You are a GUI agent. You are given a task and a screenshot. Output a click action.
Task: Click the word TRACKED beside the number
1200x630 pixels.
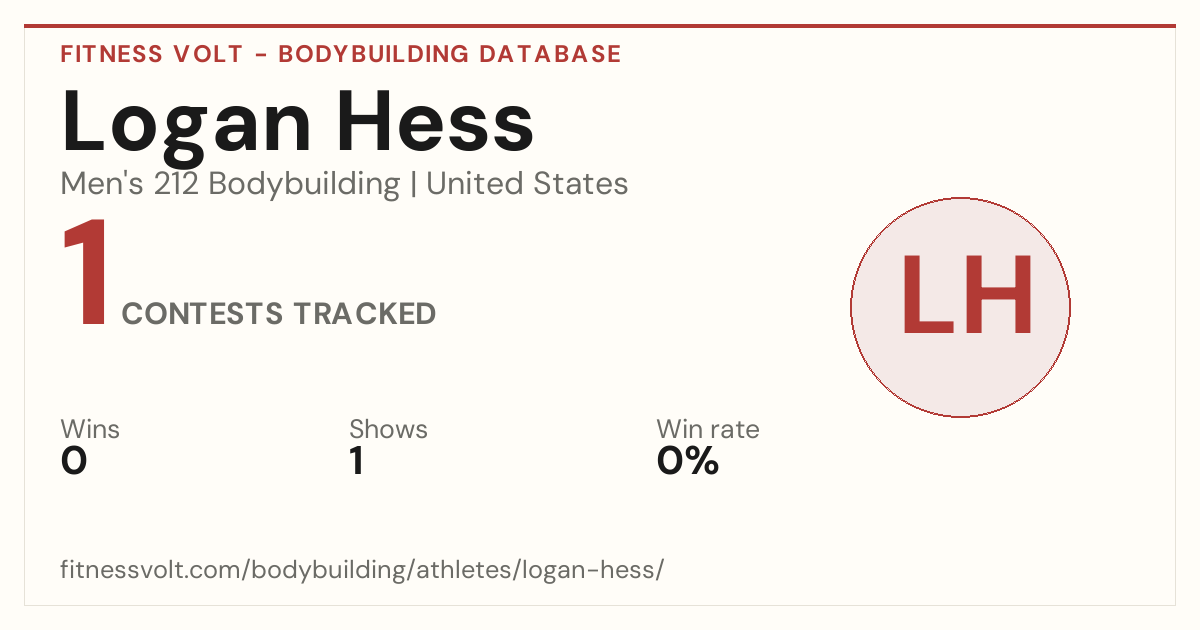click(x=364, y=314)
